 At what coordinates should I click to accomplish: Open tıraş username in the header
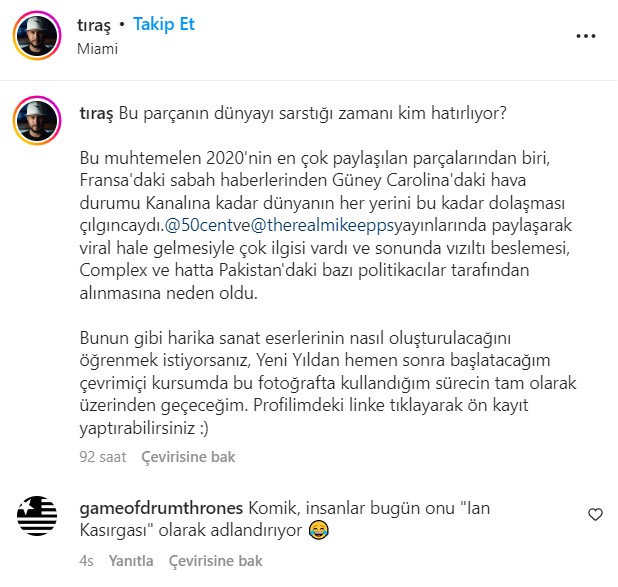[x=94, y=25]
